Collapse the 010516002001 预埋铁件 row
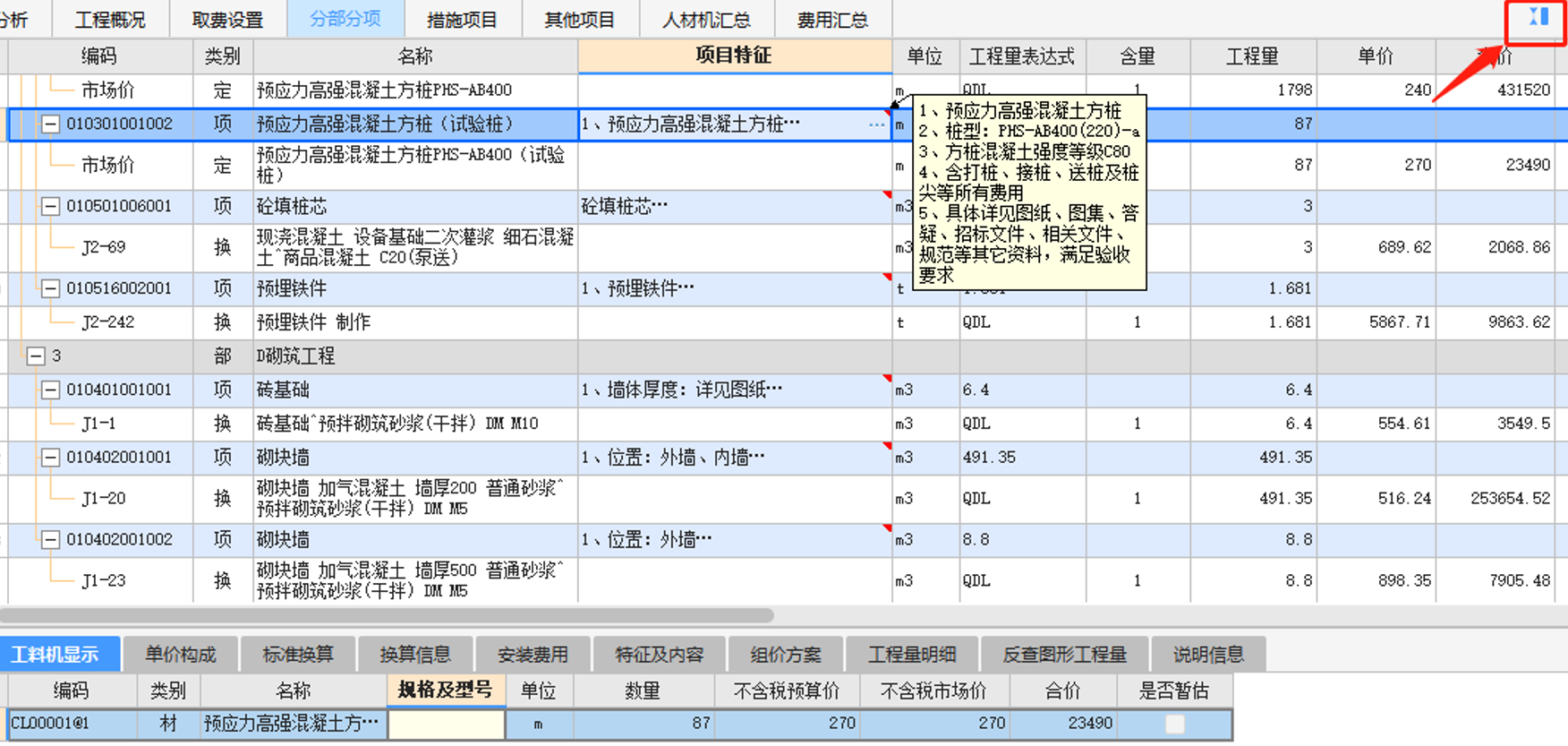Image resolution: width=1568 pixels, height=746 pixels. click(x=51, y=289)
